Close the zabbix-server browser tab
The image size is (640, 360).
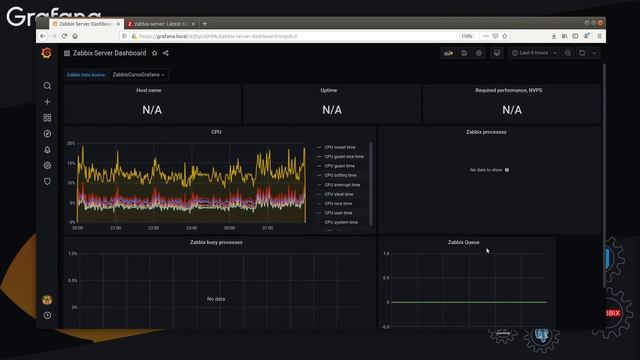(x=193, y=24)
